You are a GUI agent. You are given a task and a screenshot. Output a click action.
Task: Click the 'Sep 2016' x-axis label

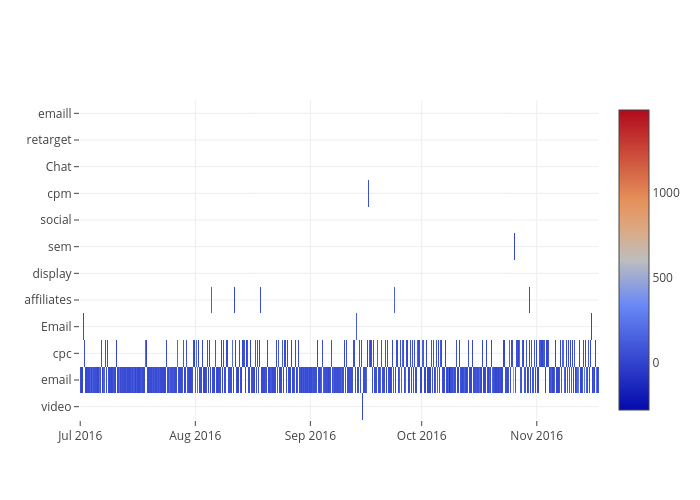[x=310, y=435]
